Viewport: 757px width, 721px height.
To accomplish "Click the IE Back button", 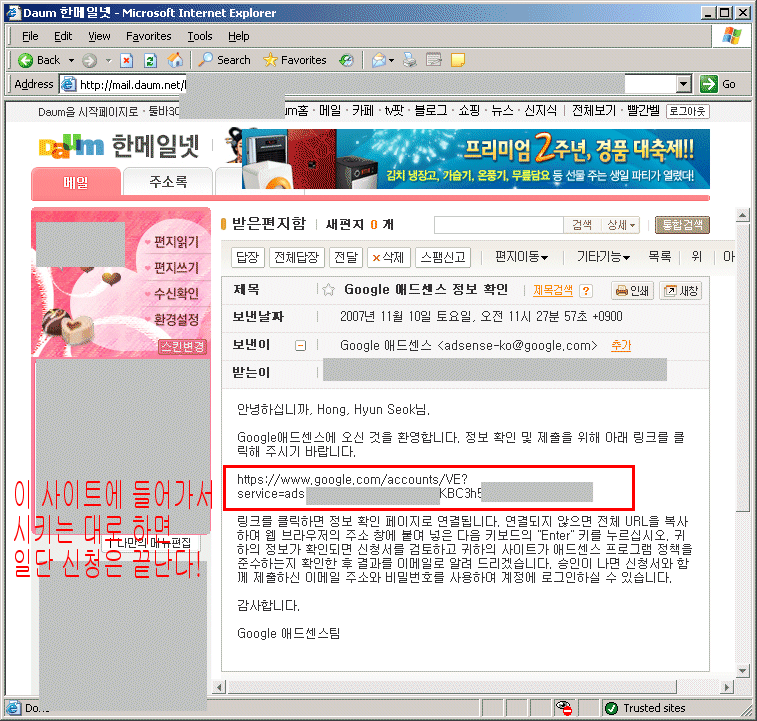I will click(39, 60).
